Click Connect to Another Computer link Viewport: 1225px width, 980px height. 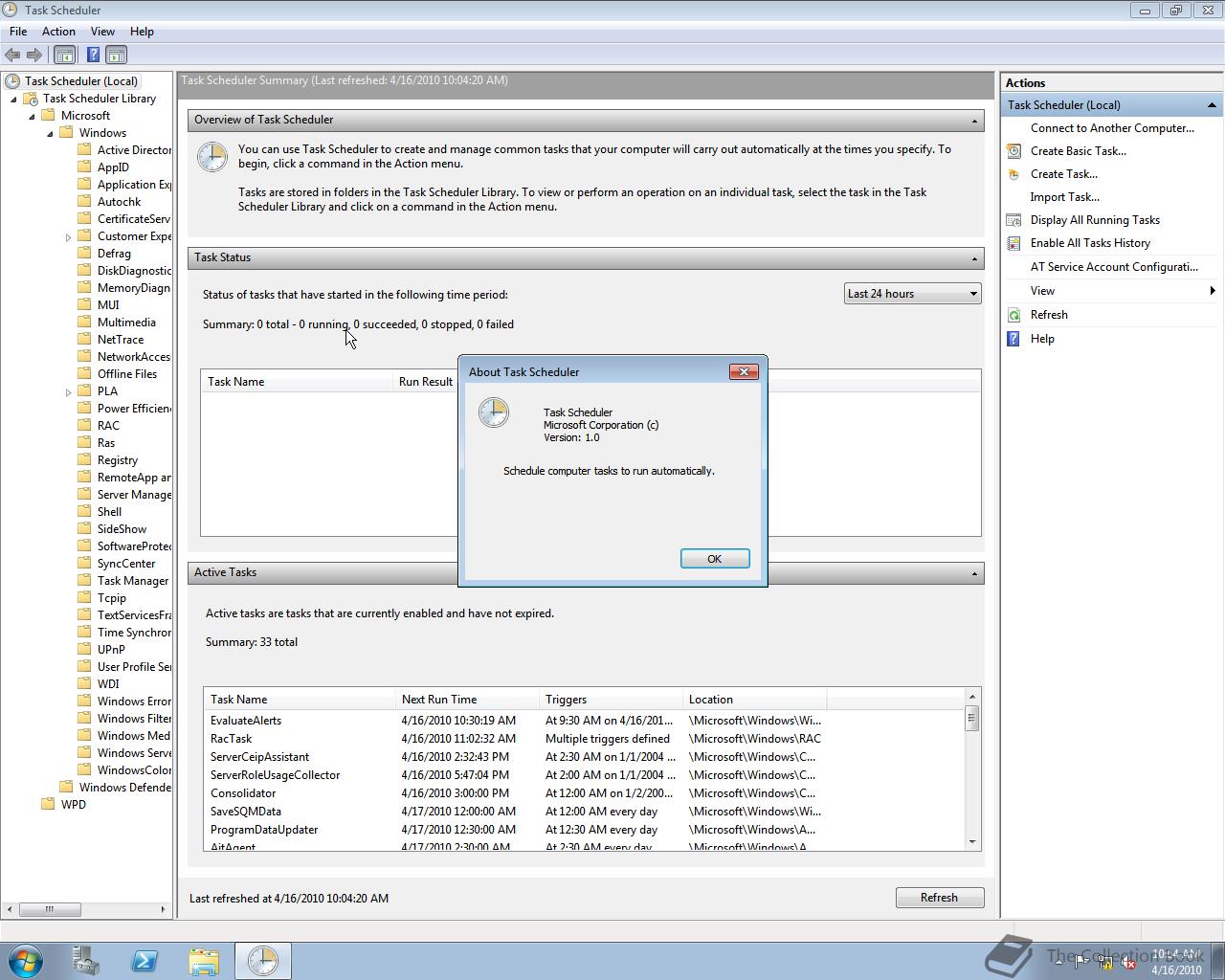click(x=1112, y=128)
